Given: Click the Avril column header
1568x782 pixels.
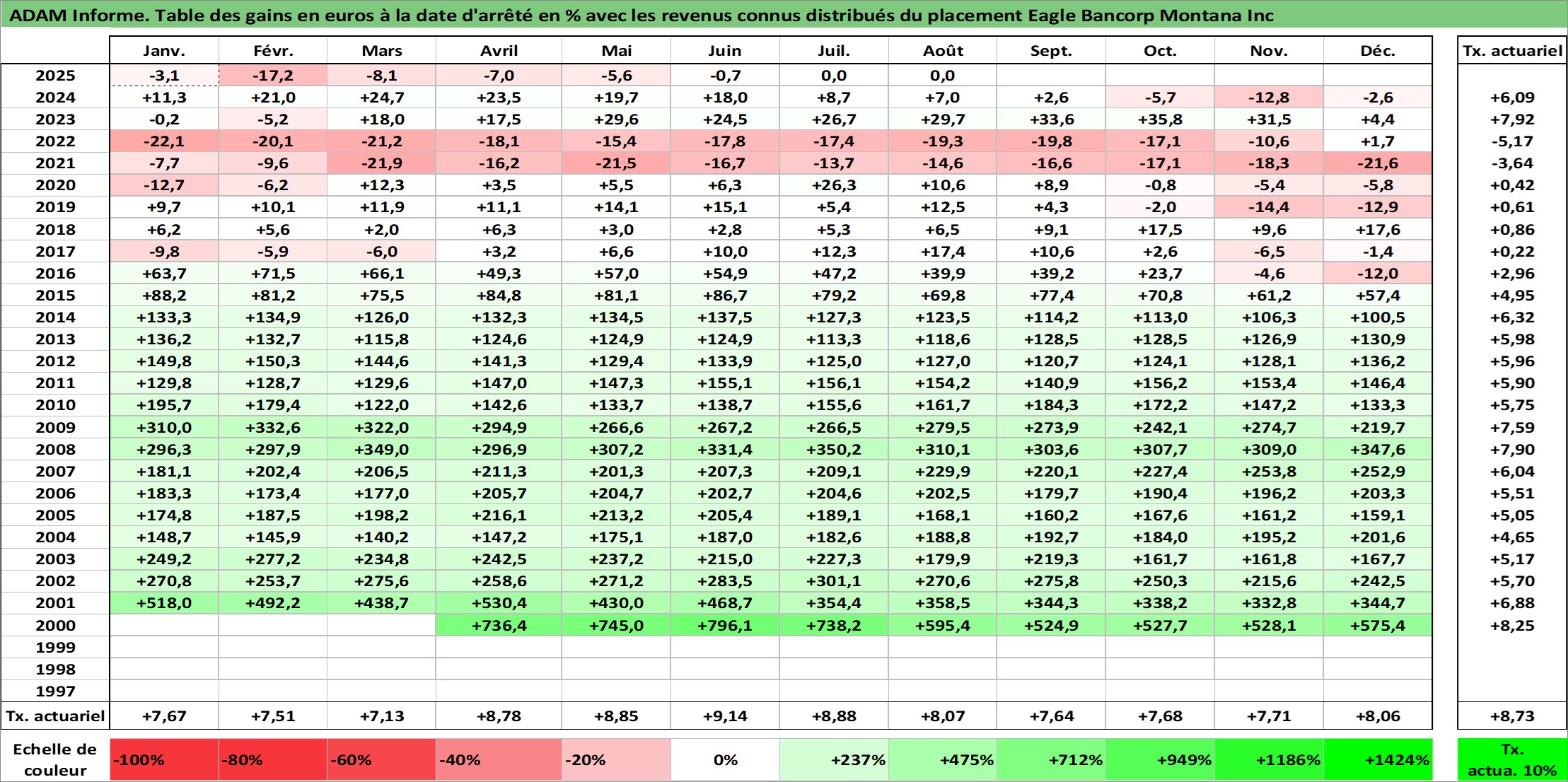Looking at the screenshot, I should [x=499, y=50].
